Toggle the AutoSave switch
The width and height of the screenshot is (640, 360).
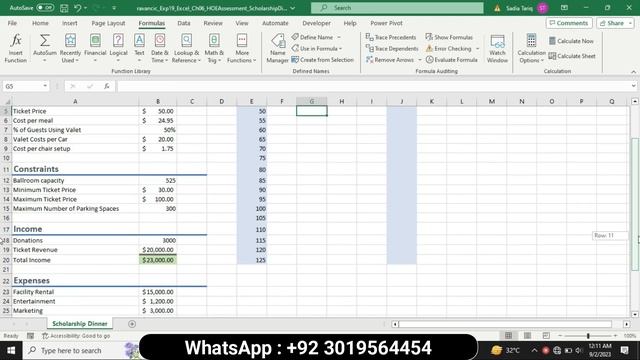click(45, 8)
